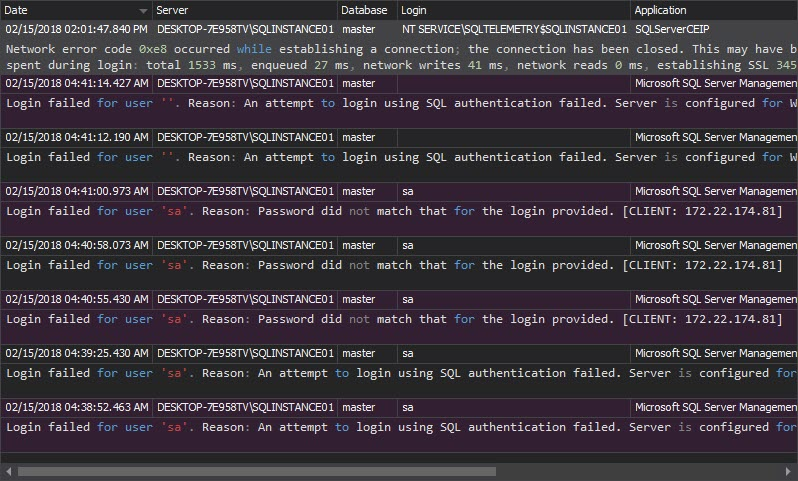Click the 'spent during login: total 1533 ms' line

click(x=402, y=65)
